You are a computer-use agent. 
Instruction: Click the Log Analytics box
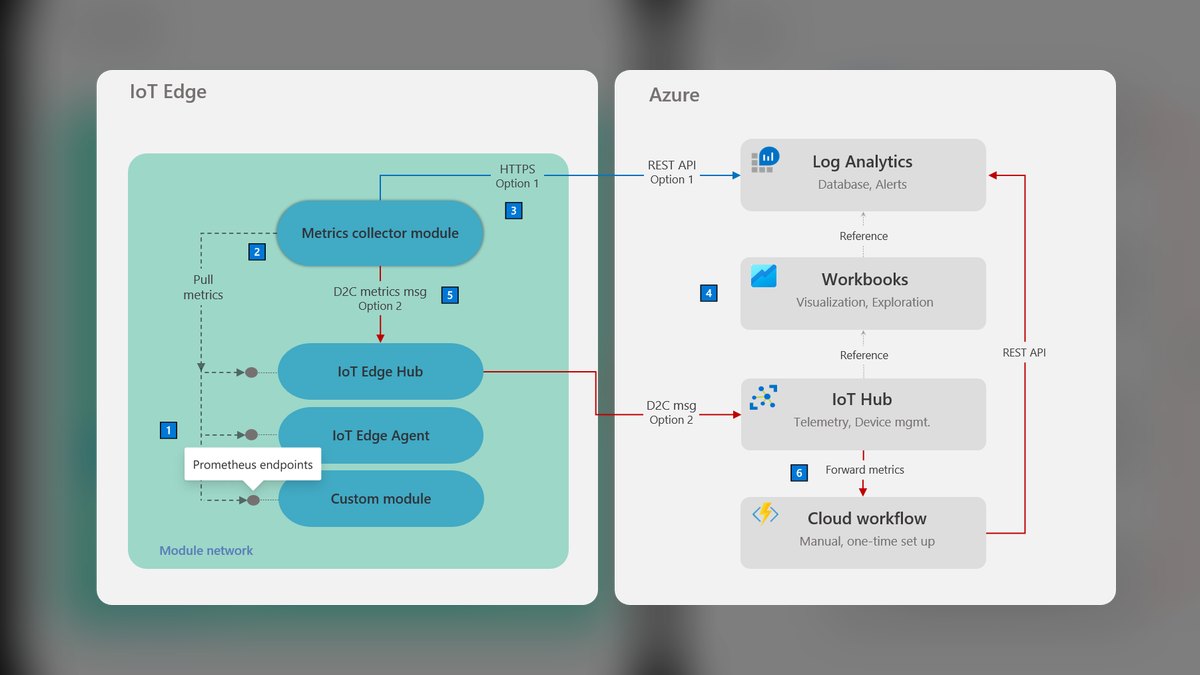coord(863,175)
